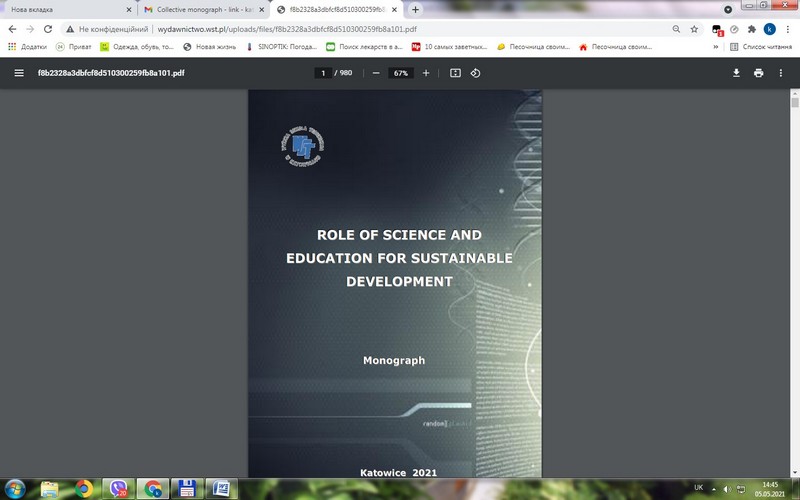Switch to the Collective monograph Gmail tab
800x500 pixels.
(x=200, y=9)
